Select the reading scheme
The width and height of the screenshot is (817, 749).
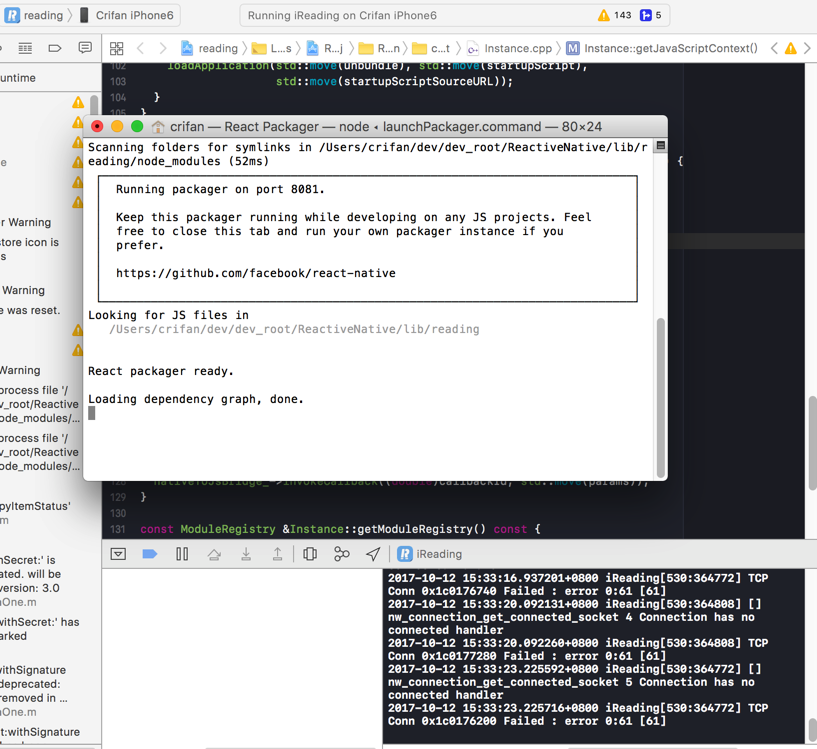pos(34,15)
